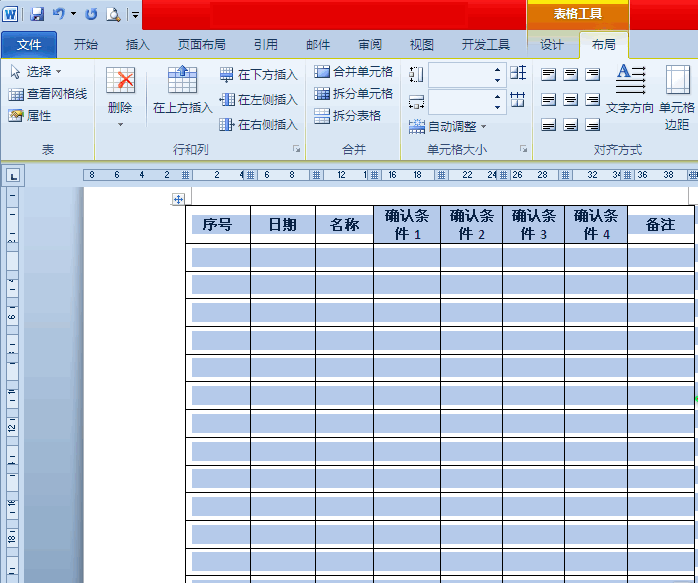The height and width of the screenshot is (583, 698).
Task: Align cell text center right
Action: coord(592,100)
